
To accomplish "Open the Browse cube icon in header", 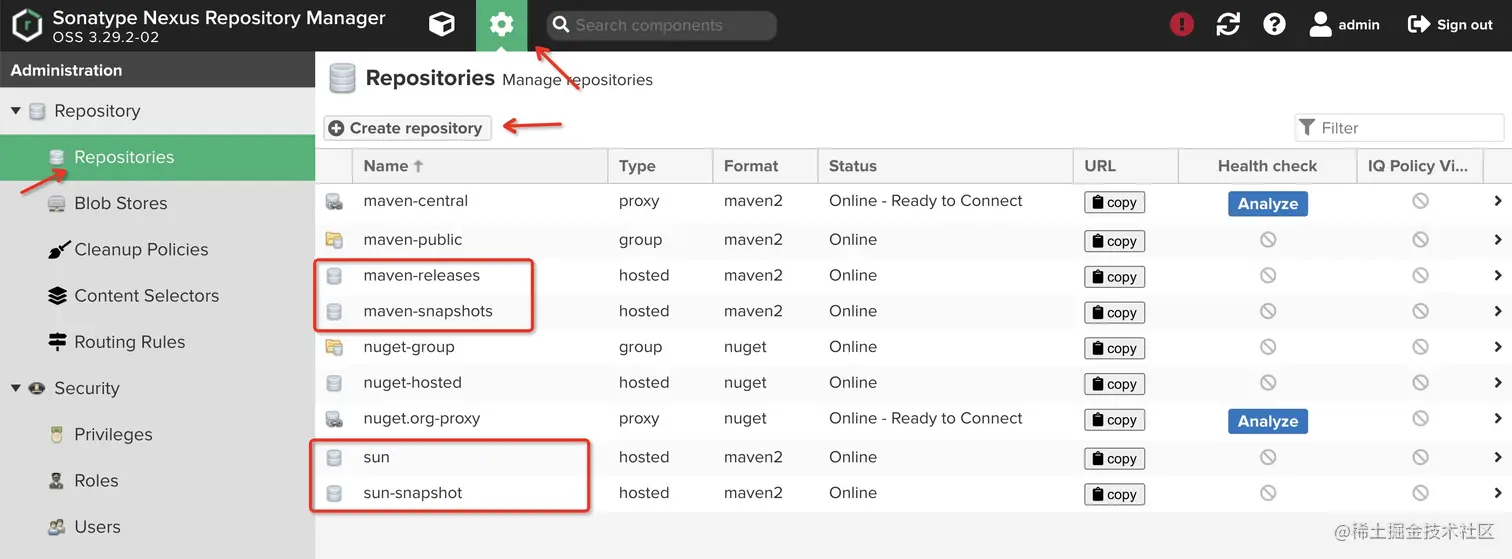I will (441, 25).
